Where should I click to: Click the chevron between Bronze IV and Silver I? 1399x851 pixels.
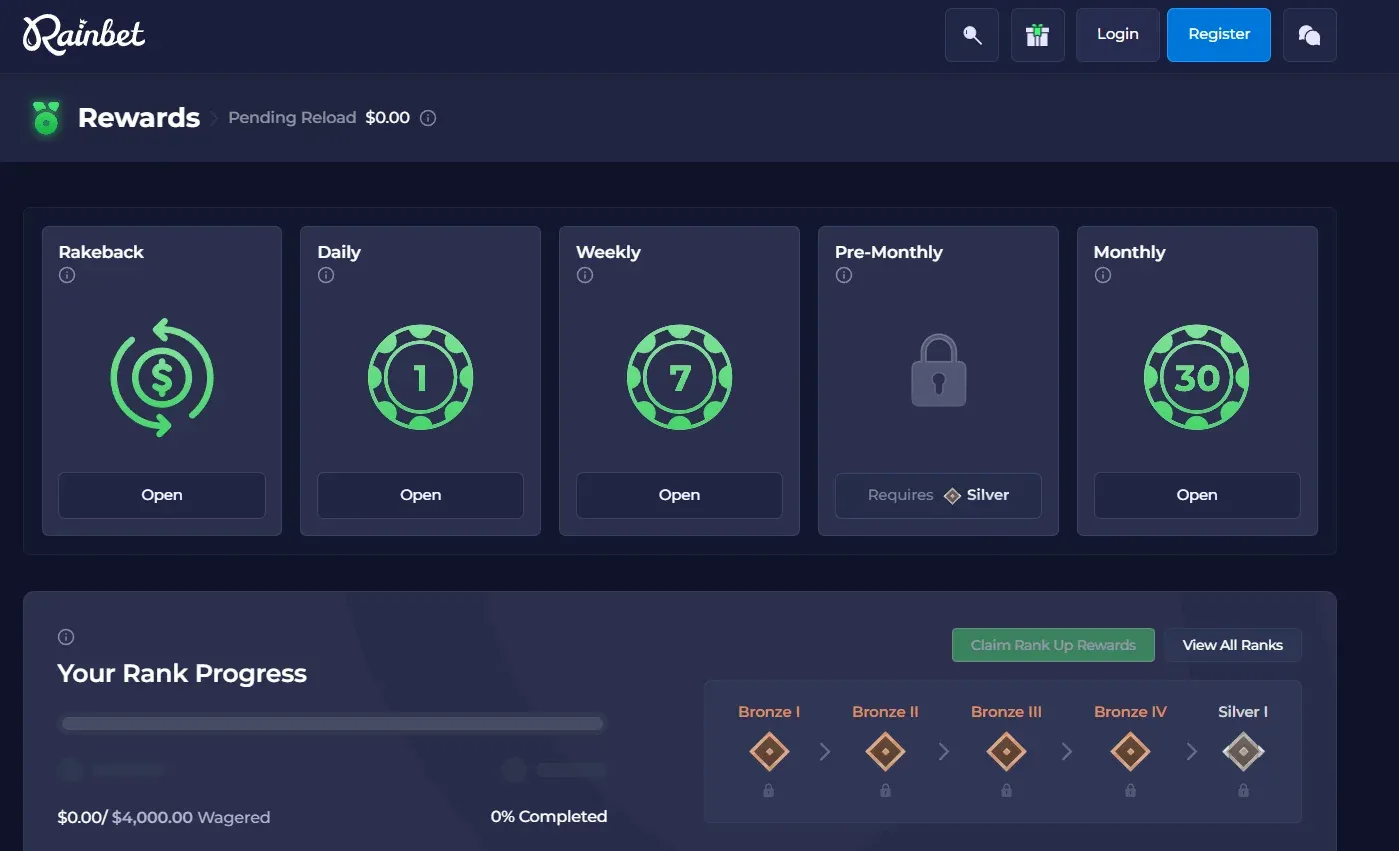tap(1190, 751)
